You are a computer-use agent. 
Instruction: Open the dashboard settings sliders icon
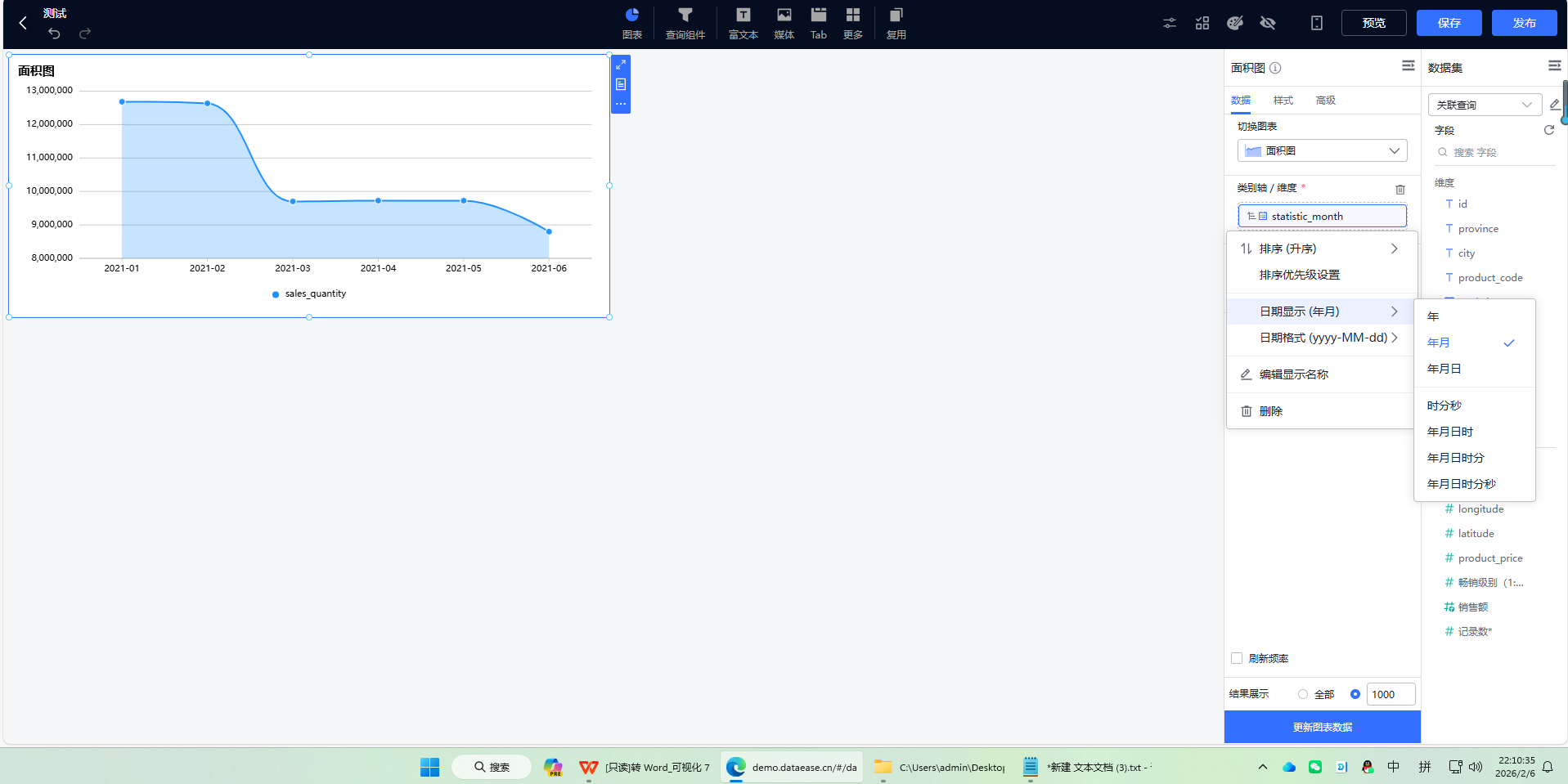tap(1170, 23)
